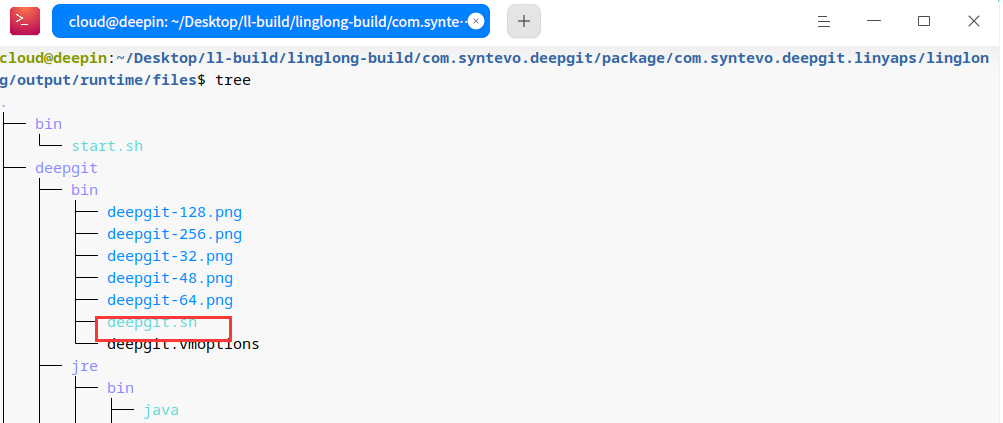
Task: Maximize the terminal window
Action: coord(924,21)
